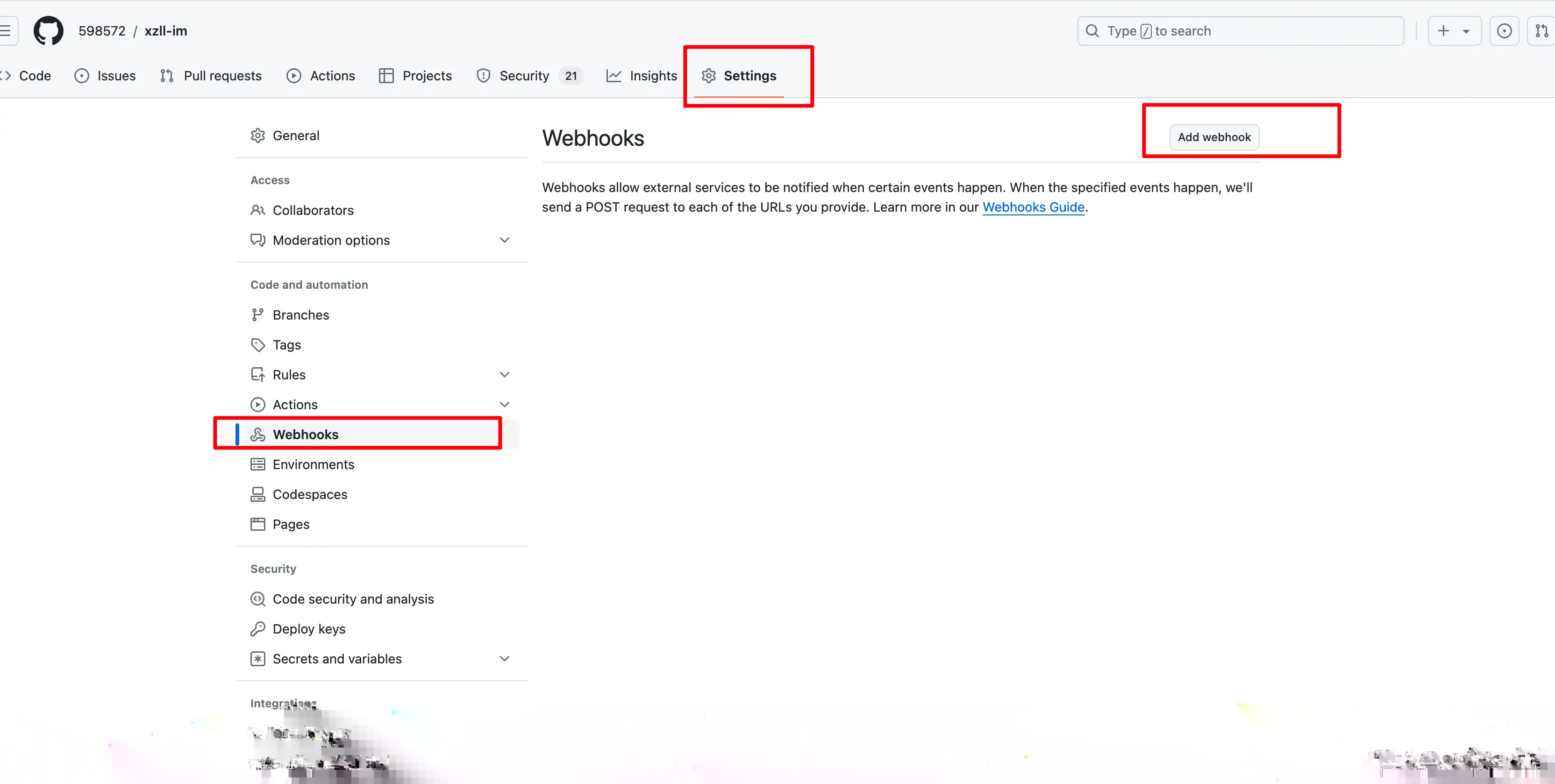Open the issues inbox icon in header

(1504, 31)
